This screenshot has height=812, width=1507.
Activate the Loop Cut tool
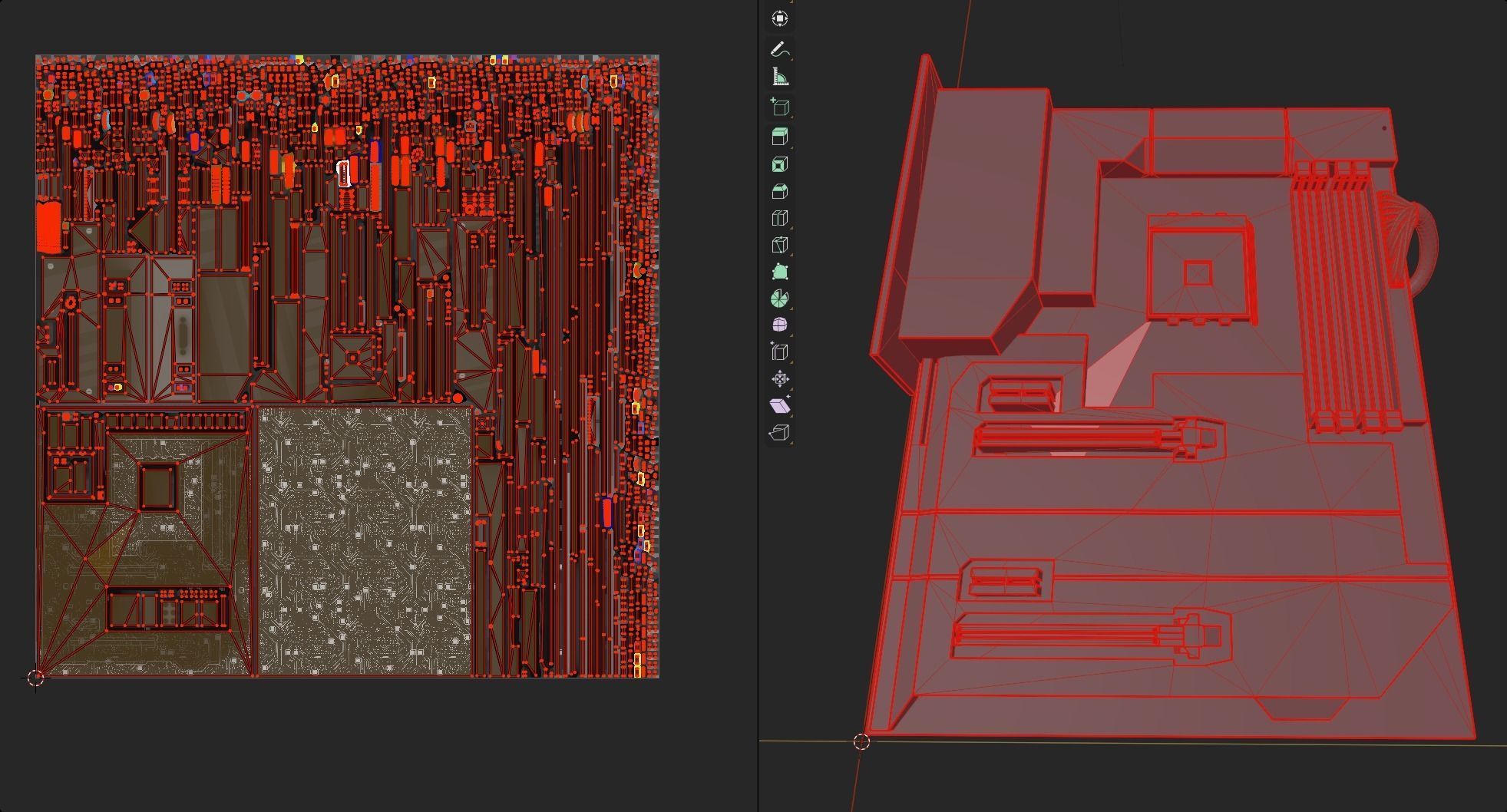click(779, 218)
